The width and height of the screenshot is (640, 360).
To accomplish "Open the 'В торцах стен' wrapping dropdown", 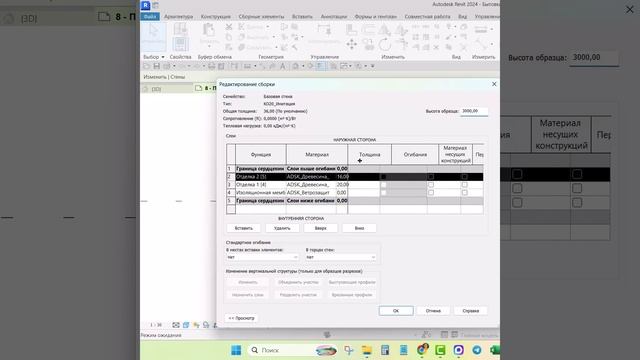I will click(341, 257).
